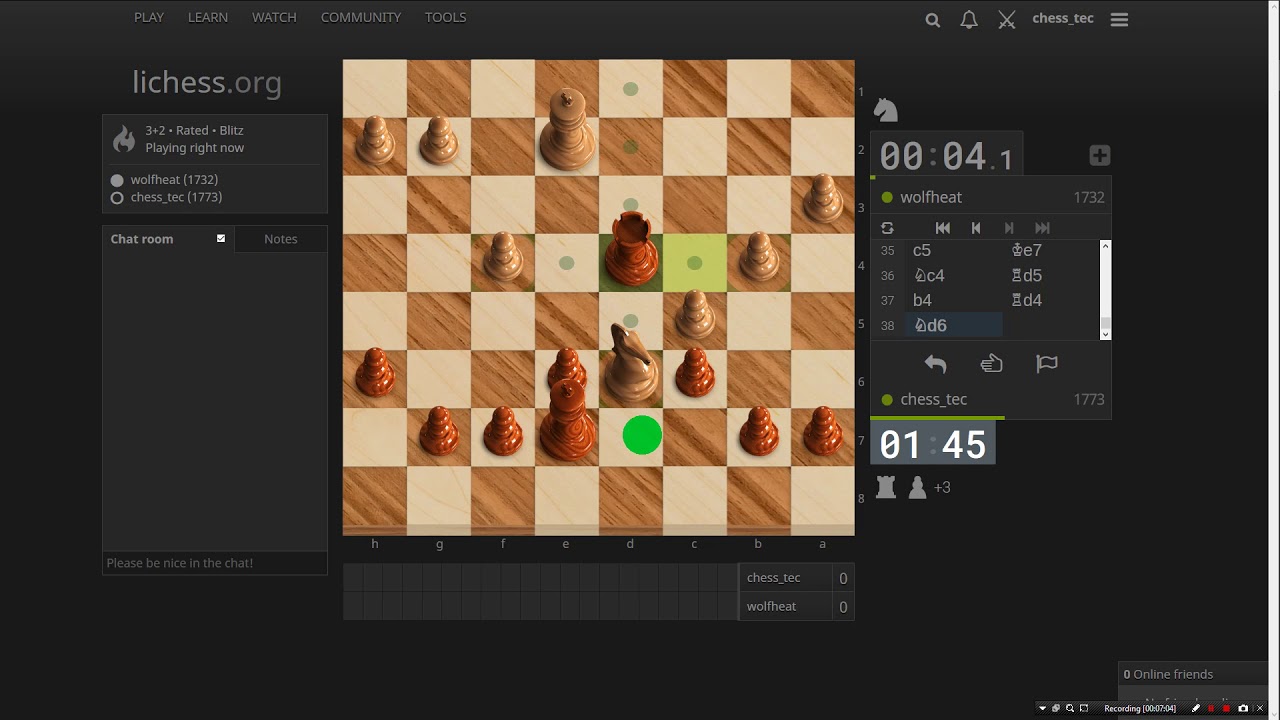Select move Rd4 in row 37
Image resolution: width=1280 pixels, height=720 pixels.
click(x=1050, y=300)
